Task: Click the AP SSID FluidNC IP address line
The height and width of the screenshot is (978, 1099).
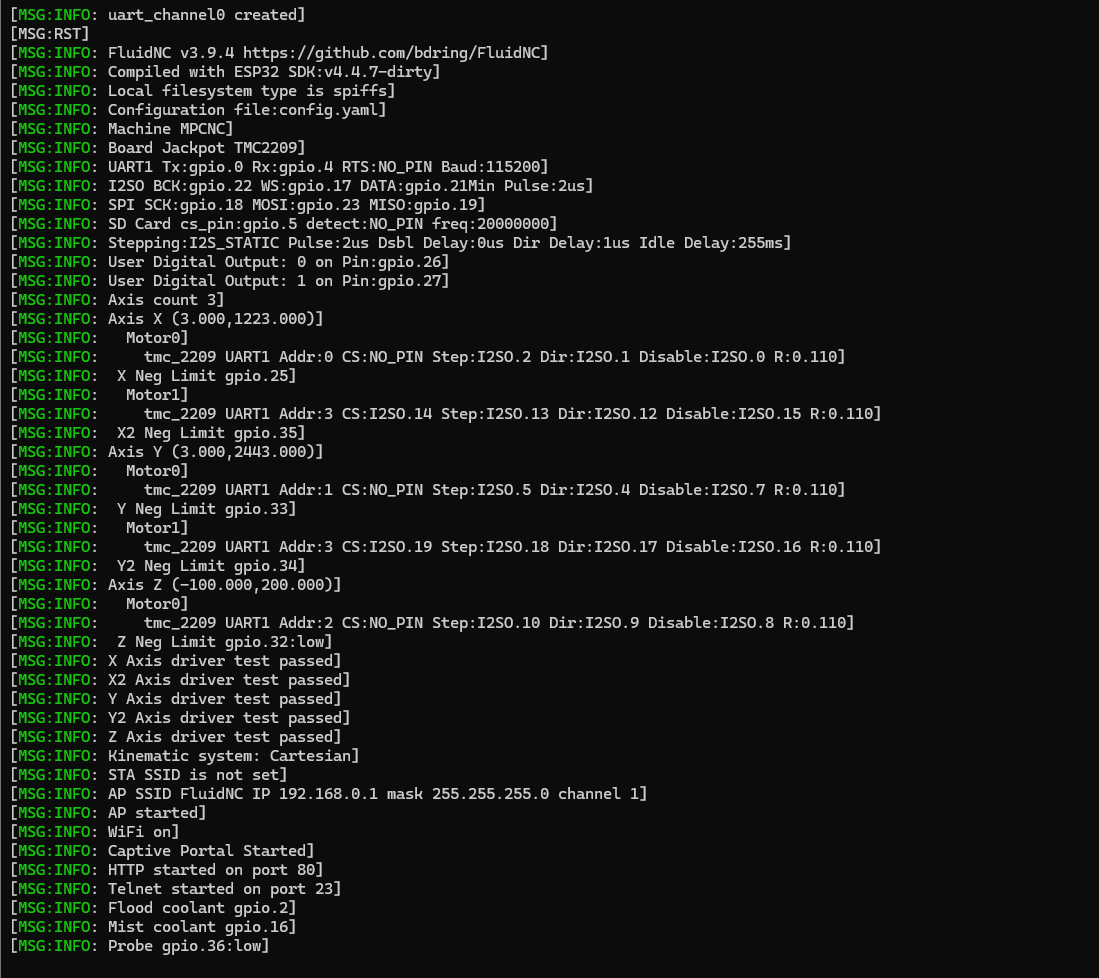Action: [x=329, y=794]
